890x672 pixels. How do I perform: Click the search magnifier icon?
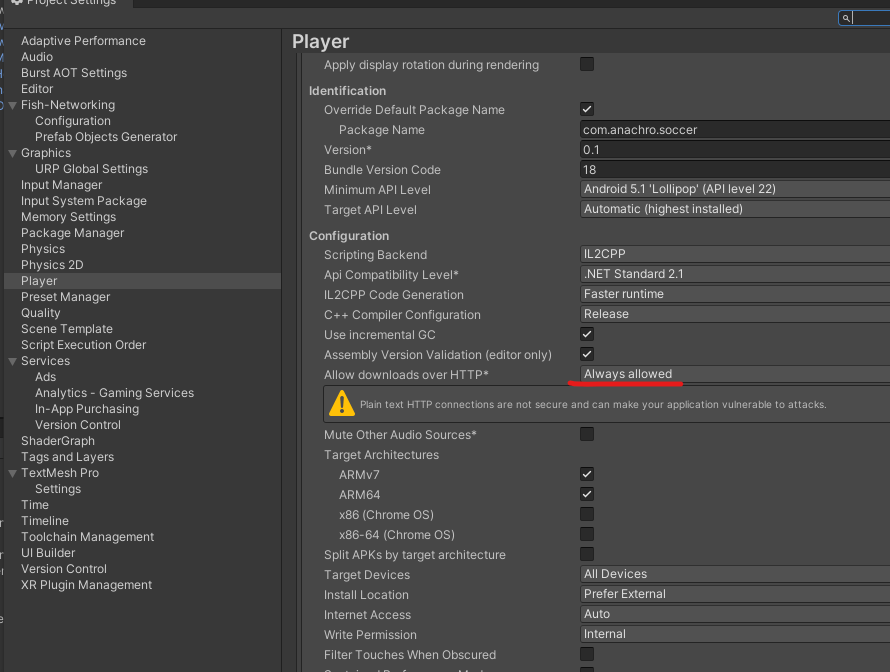coord(846,18)
